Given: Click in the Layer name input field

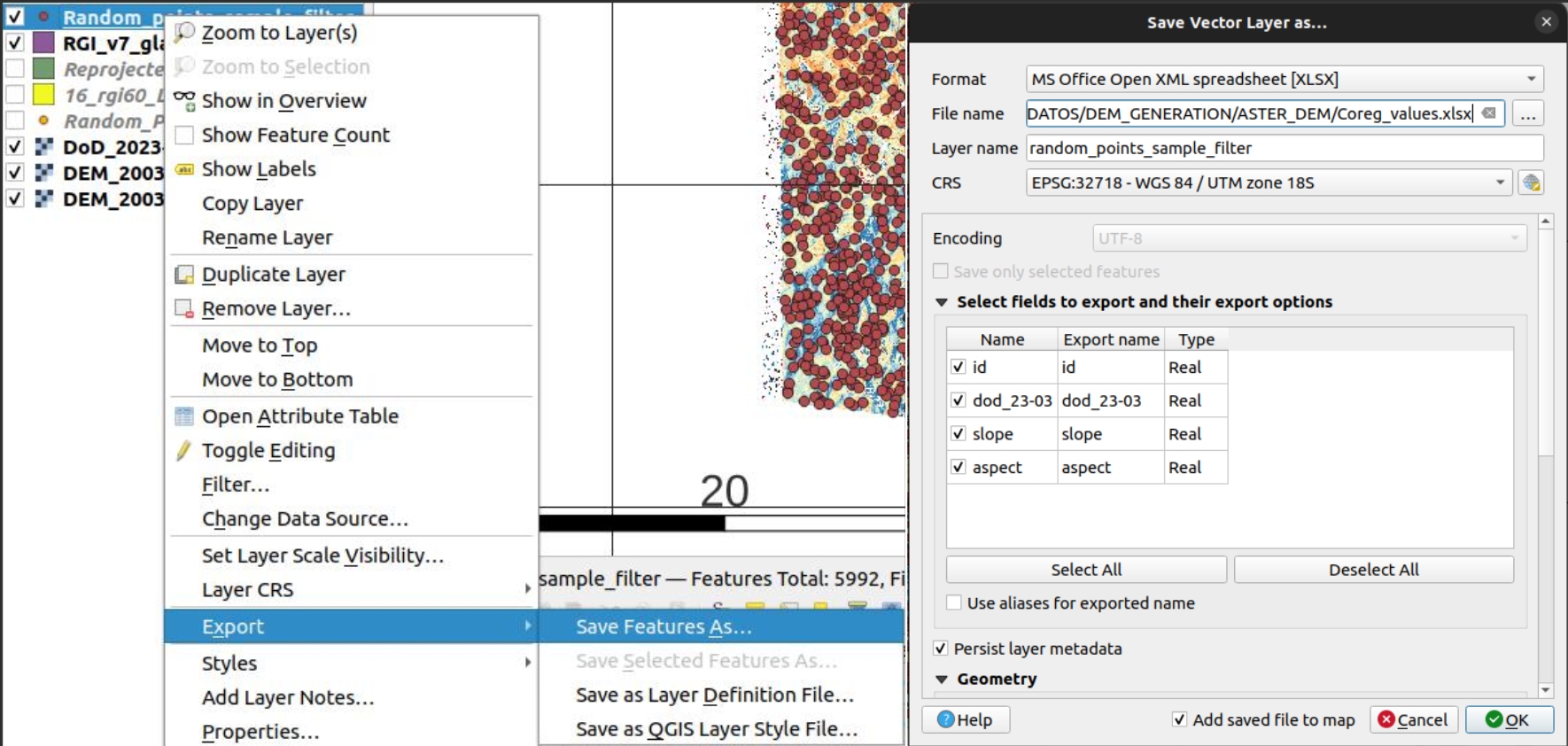Looking at the screenshot, I should [1284, 148].
